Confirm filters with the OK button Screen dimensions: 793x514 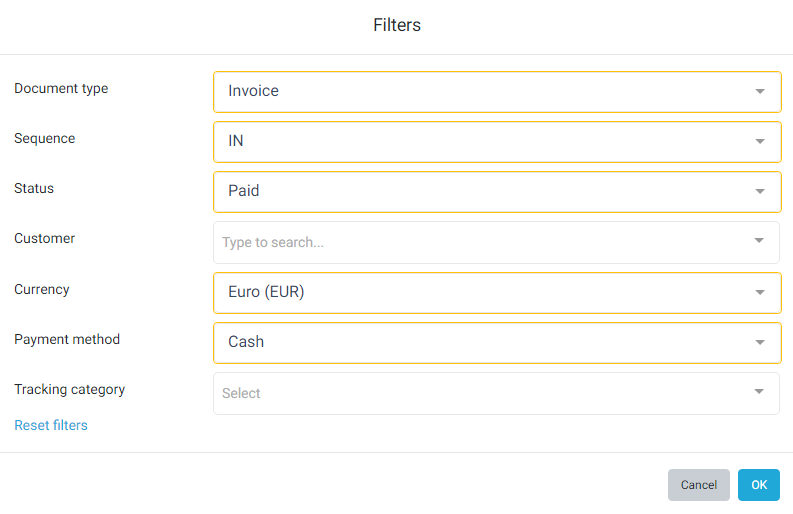coord(759,485)
